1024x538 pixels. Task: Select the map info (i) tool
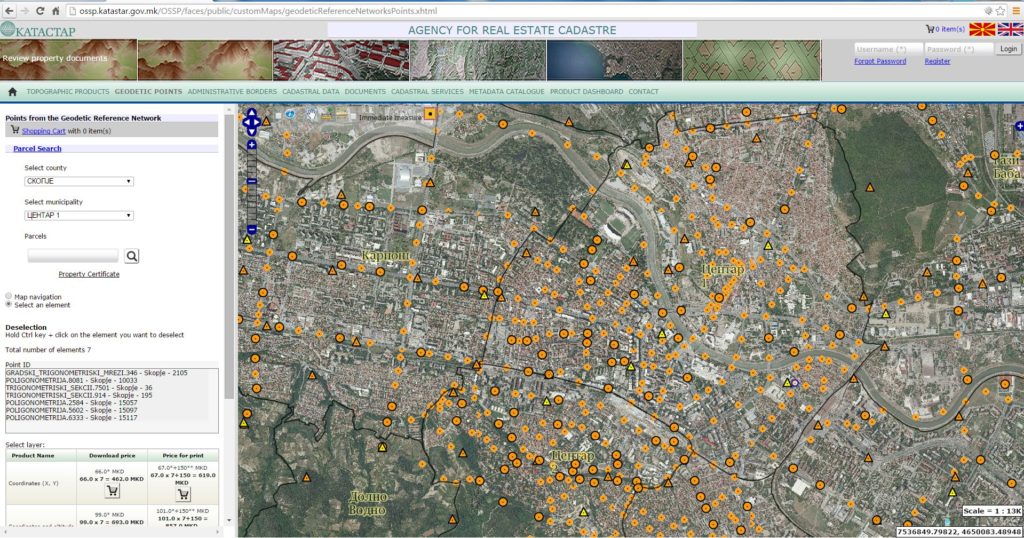click(x=291, y=114)
